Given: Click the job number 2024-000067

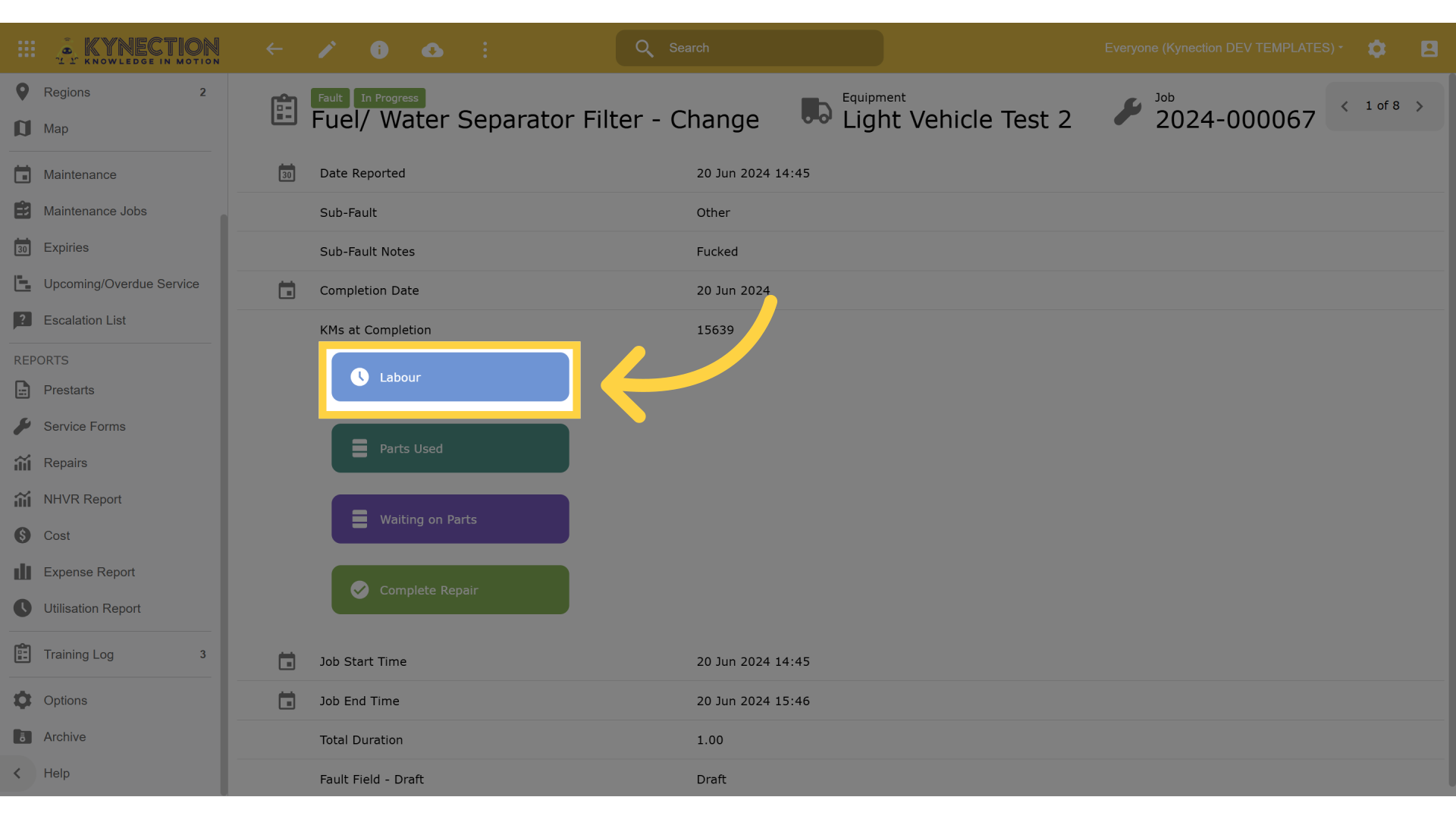Looking at the screenshot, I should tap(1235, 120).
